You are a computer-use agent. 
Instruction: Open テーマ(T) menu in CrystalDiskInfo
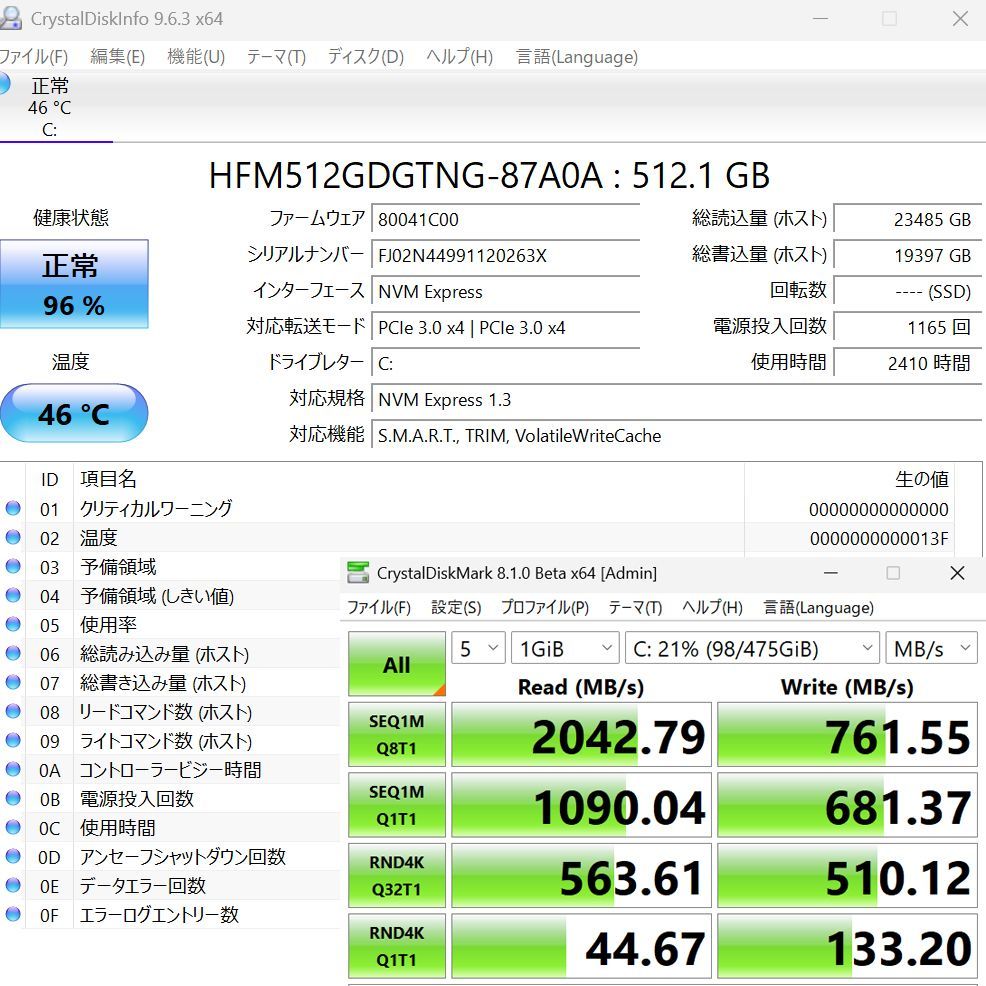(x=276, y=57)
